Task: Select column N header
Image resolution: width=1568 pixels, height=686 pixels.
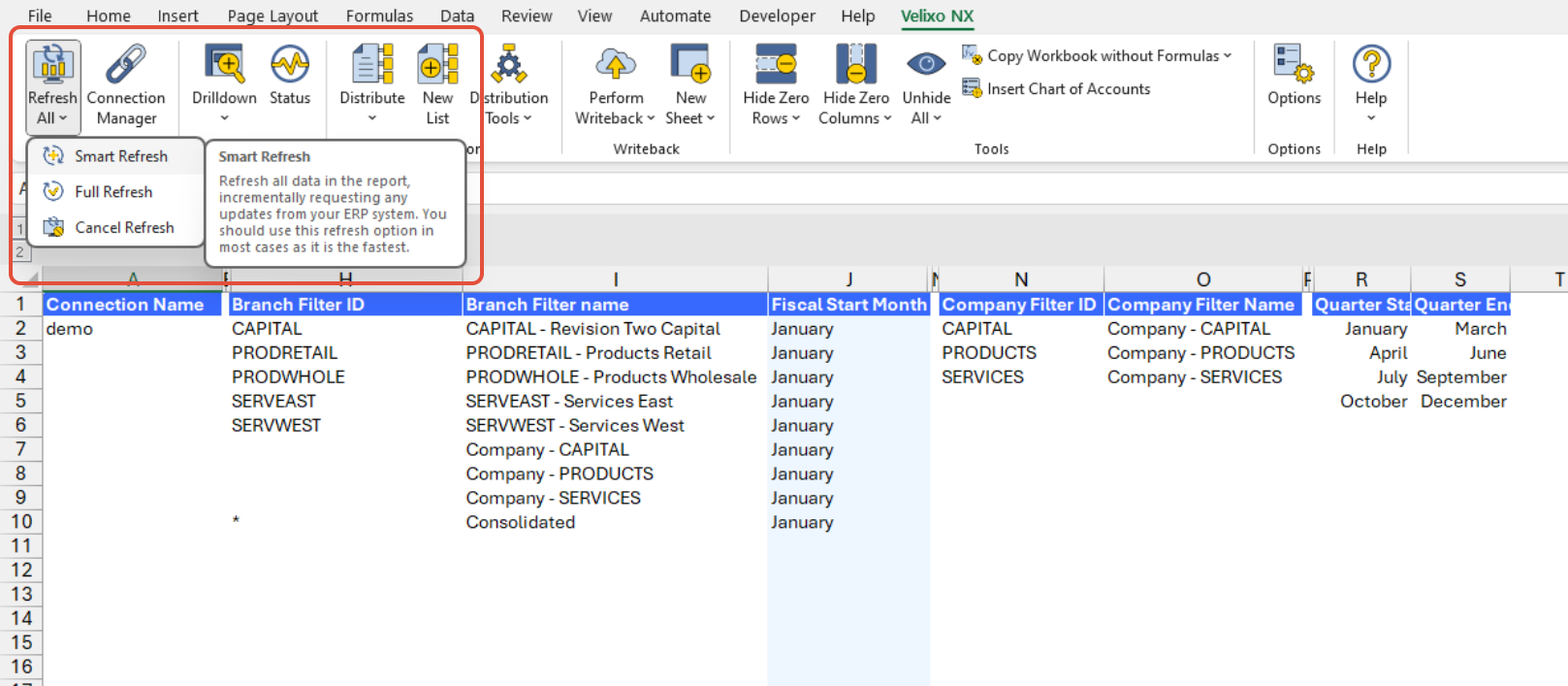Action: 1021,279
